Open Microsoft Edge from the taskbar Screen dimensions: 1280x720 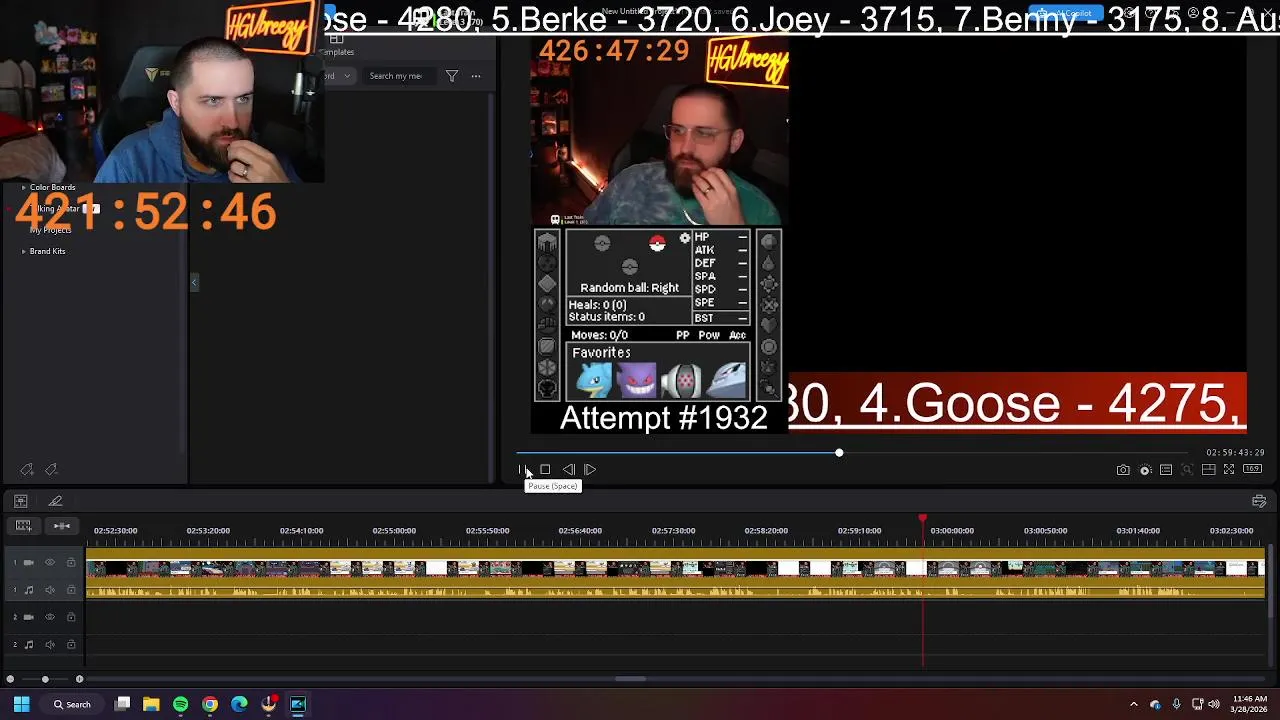(239, 704)
